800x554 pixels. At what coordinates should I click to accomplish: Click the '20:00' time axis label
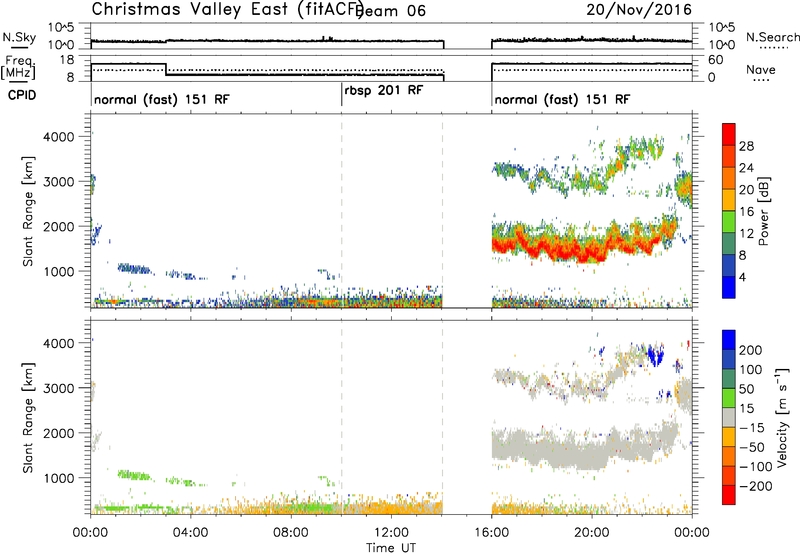pos(592,533)
